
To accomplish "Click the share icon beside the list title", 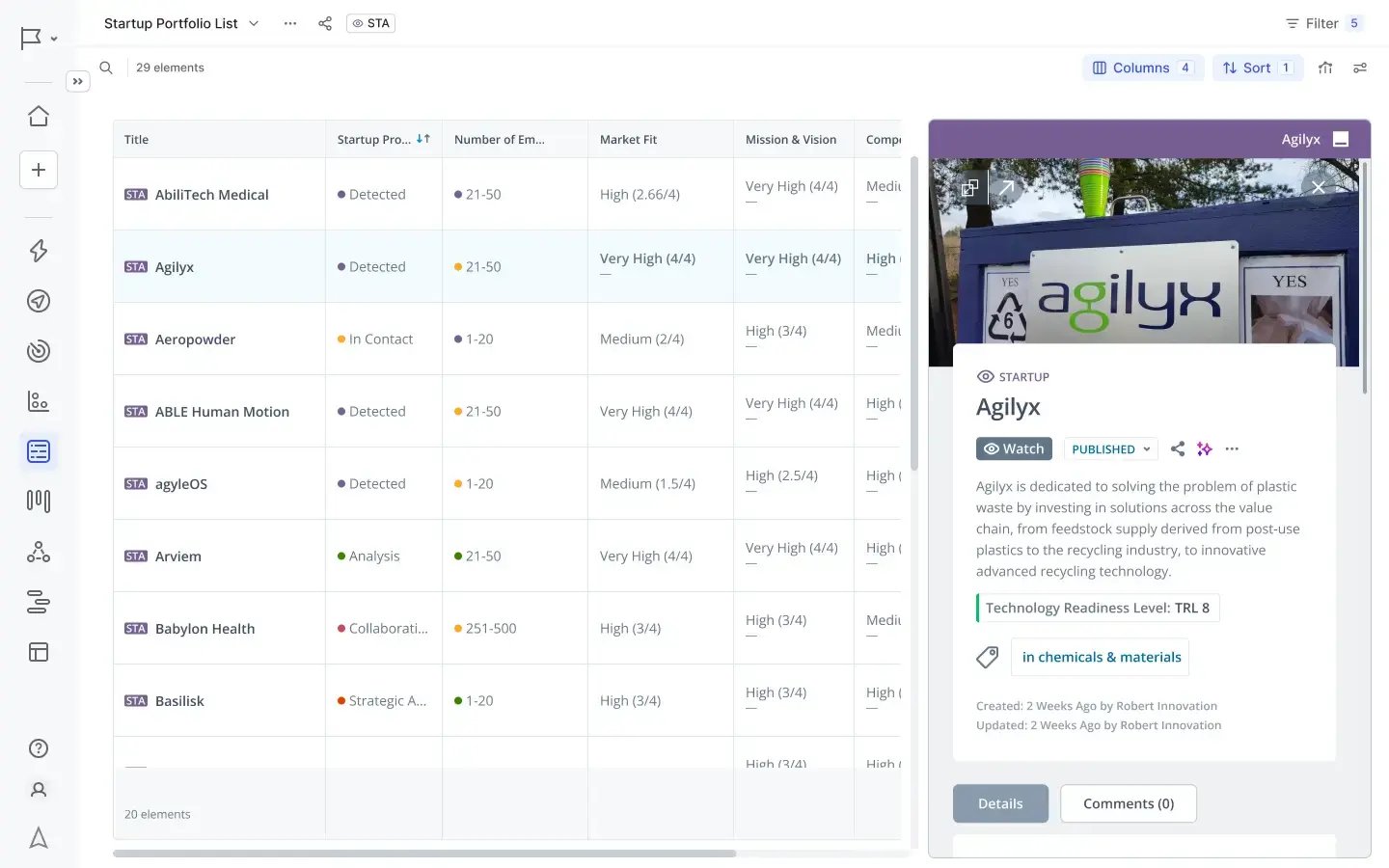I will [325, 23].
